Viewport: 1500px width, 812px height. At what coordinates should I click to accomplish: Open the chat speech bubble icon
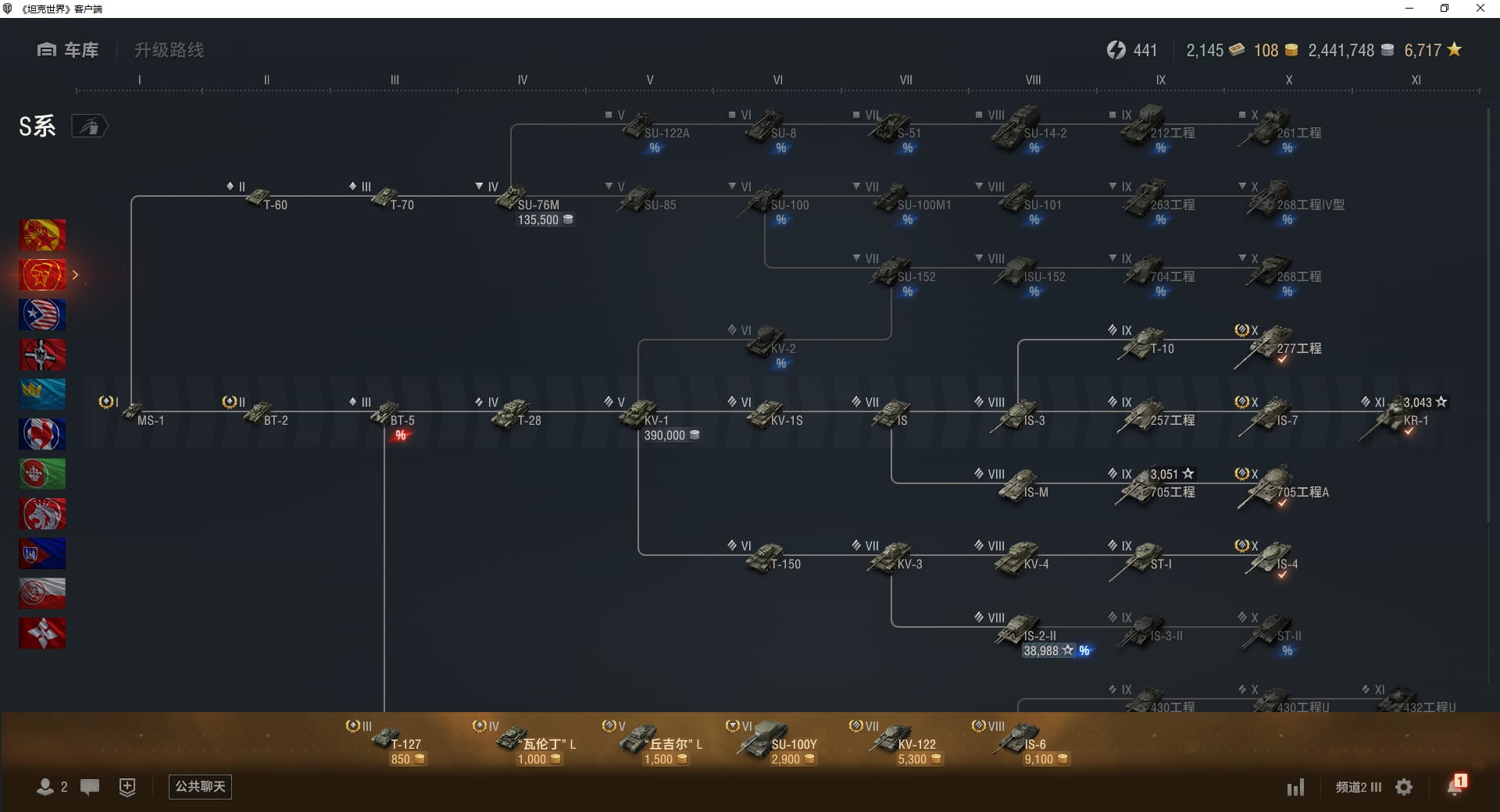coord(90,787)
